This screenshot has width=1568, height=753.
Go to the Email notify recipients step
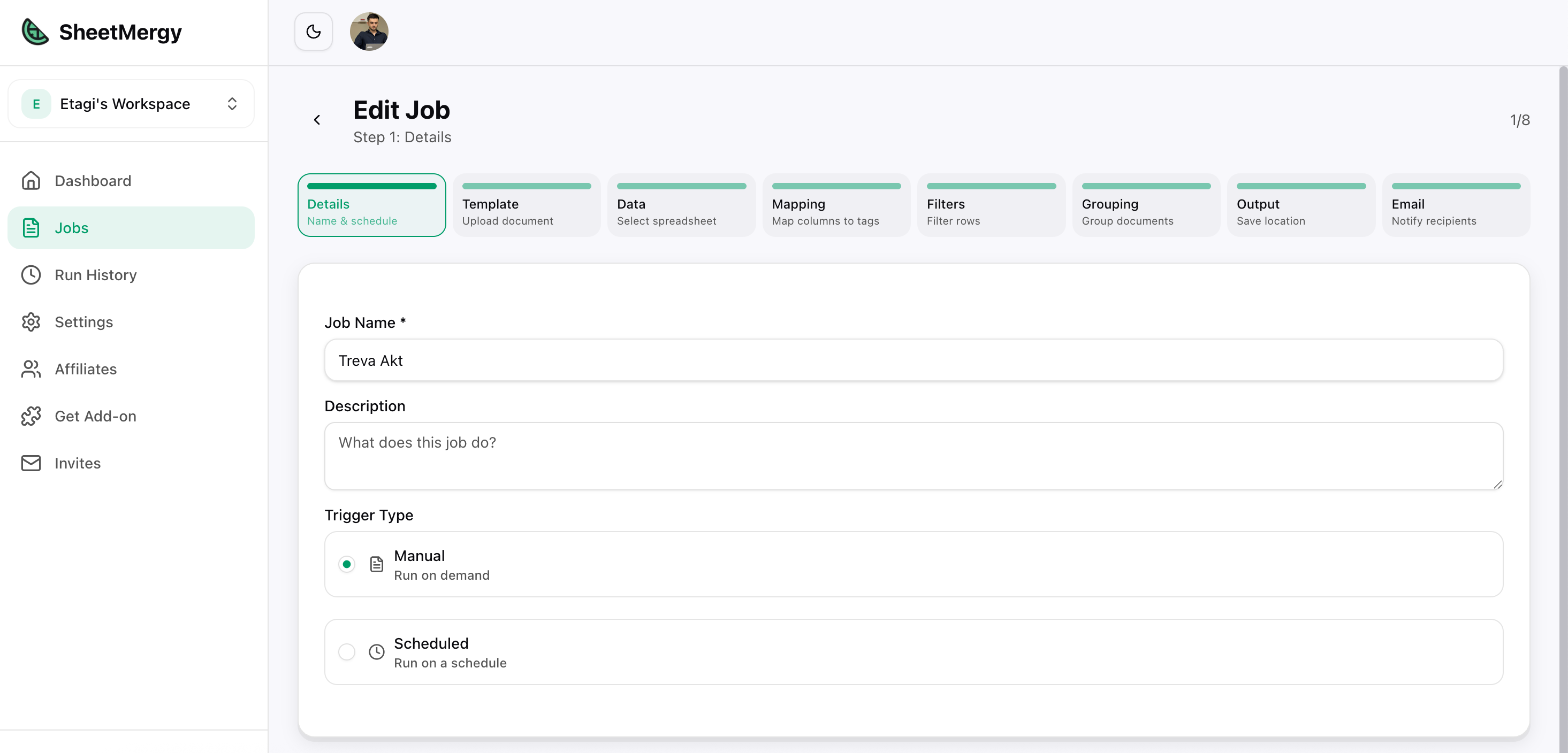[1456, 205]
